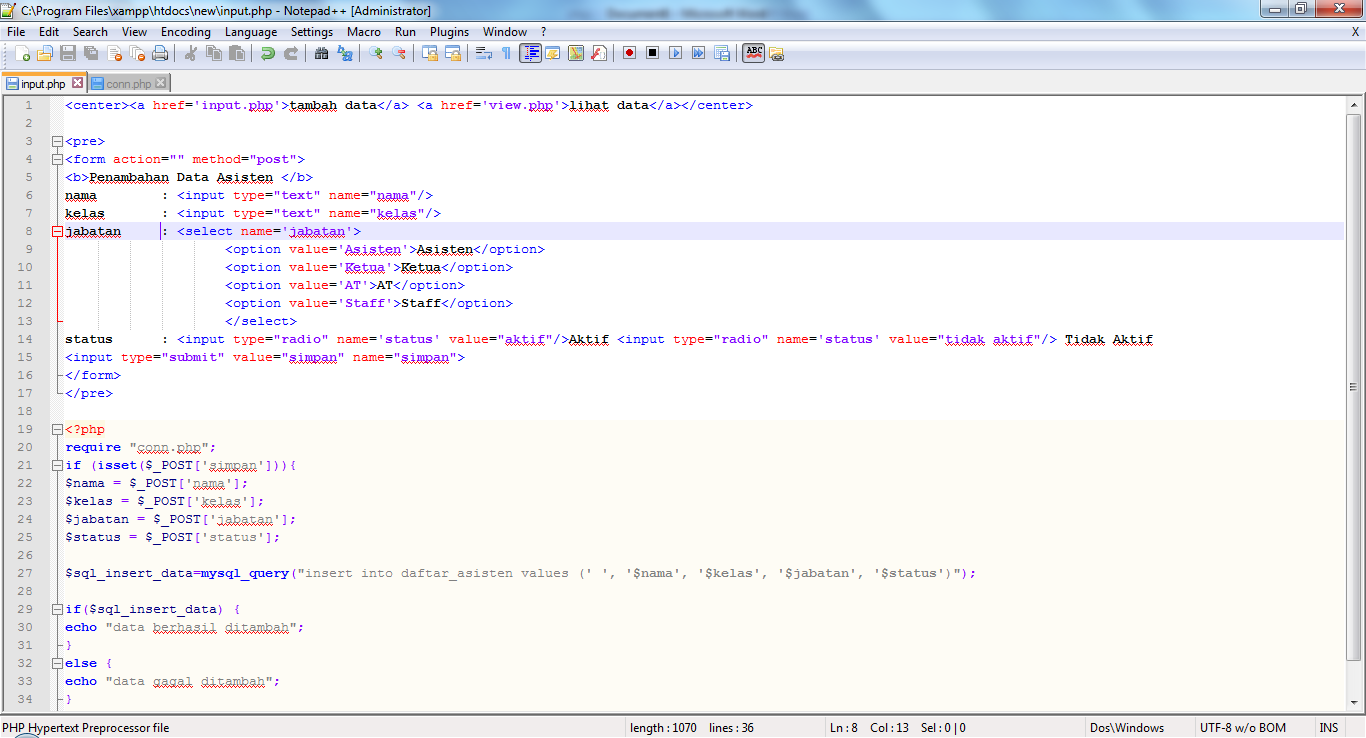Save the current recorded macro icon

[x=722, y=53]
